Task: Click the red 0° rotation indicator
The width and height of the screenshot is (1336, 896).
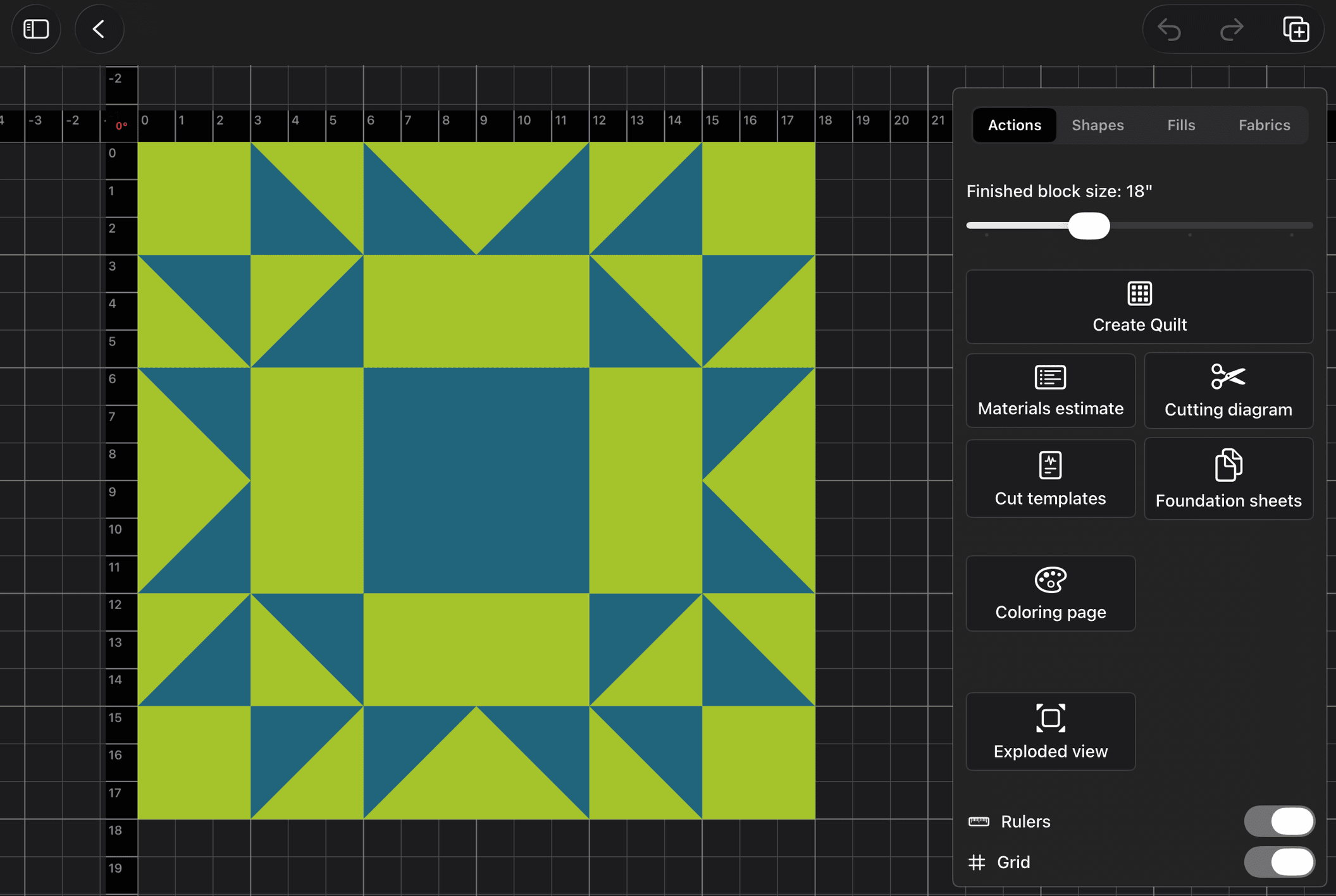Action: 121,126
